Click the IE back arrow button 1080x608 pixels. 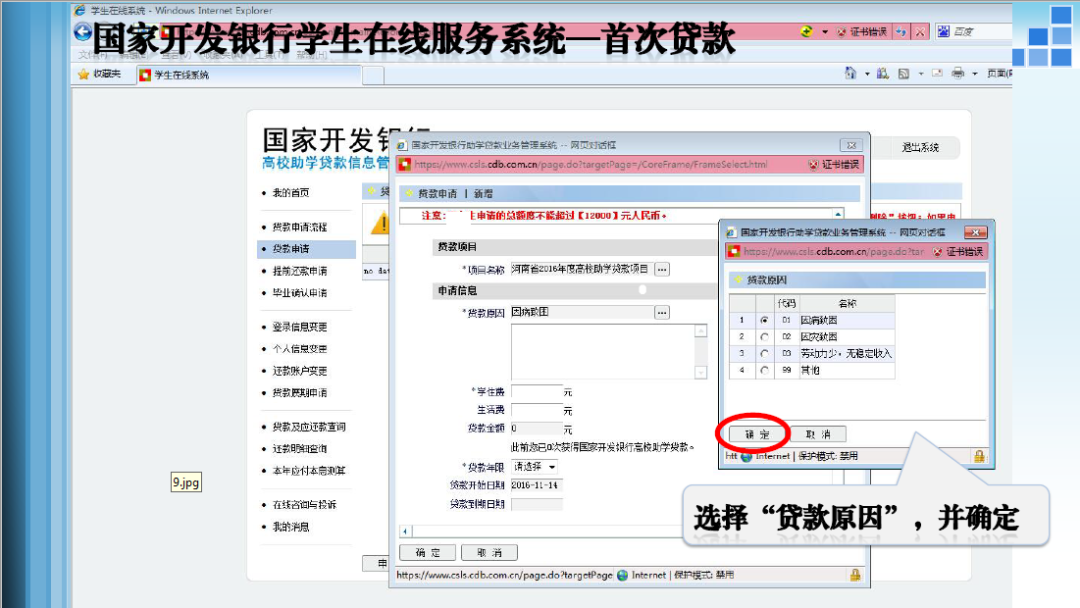point(83,32)
